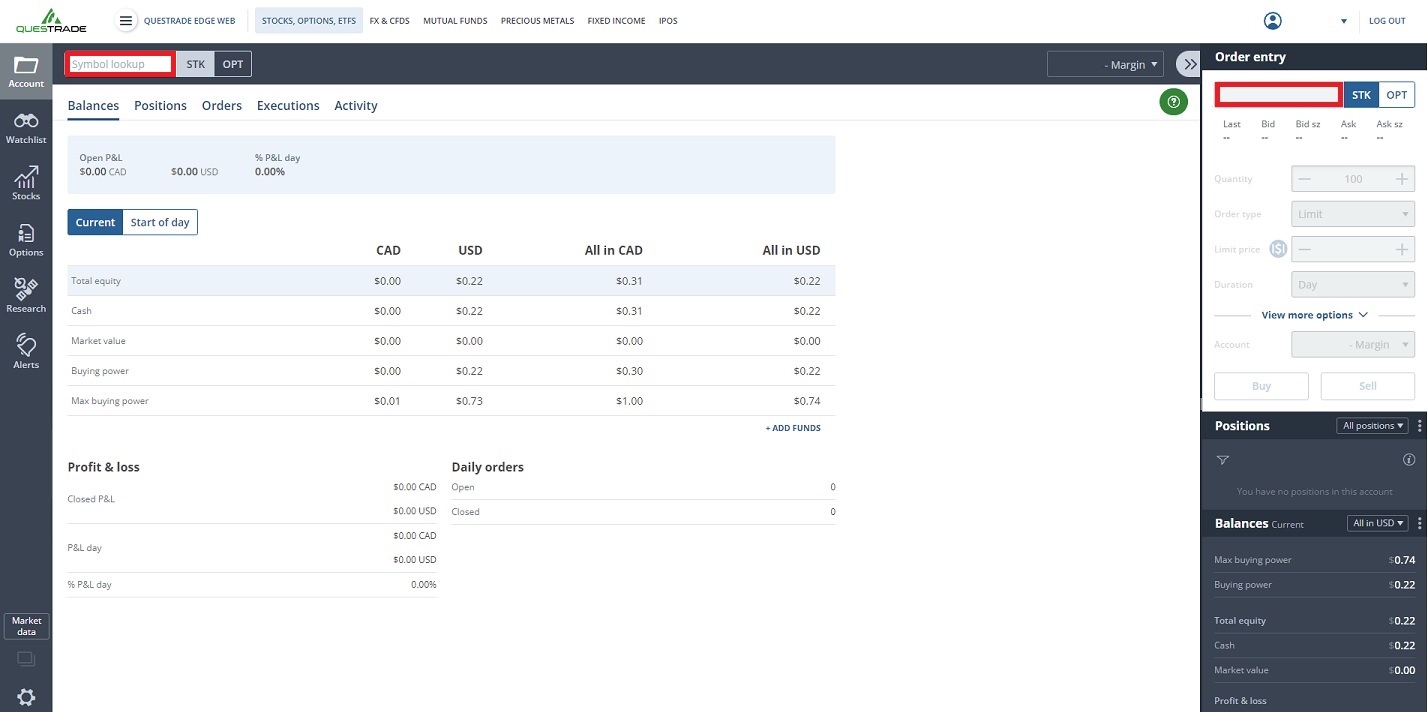Click the Positions filter funnel icon

click(x=1222, y=460)
